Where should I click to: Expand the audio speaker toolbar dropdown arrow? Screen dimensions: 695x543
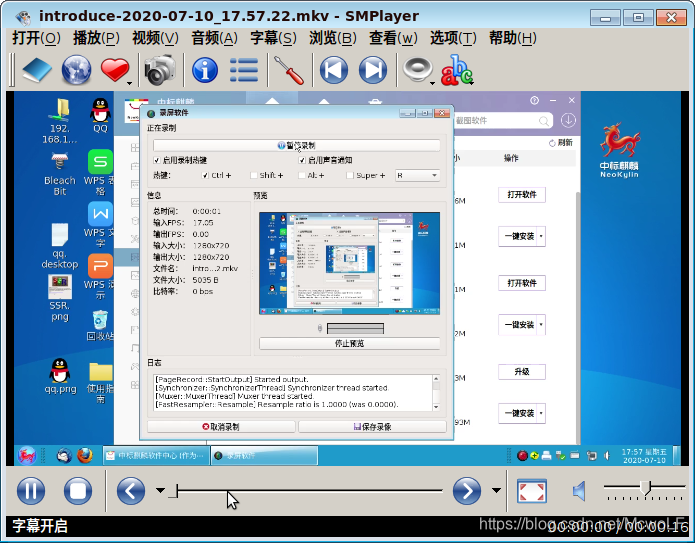(432, 83)
